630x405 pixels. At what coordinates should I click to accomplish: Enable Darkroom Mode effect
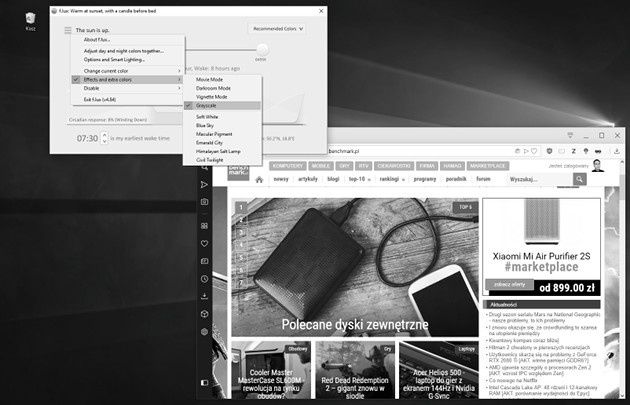pos(222,88)
